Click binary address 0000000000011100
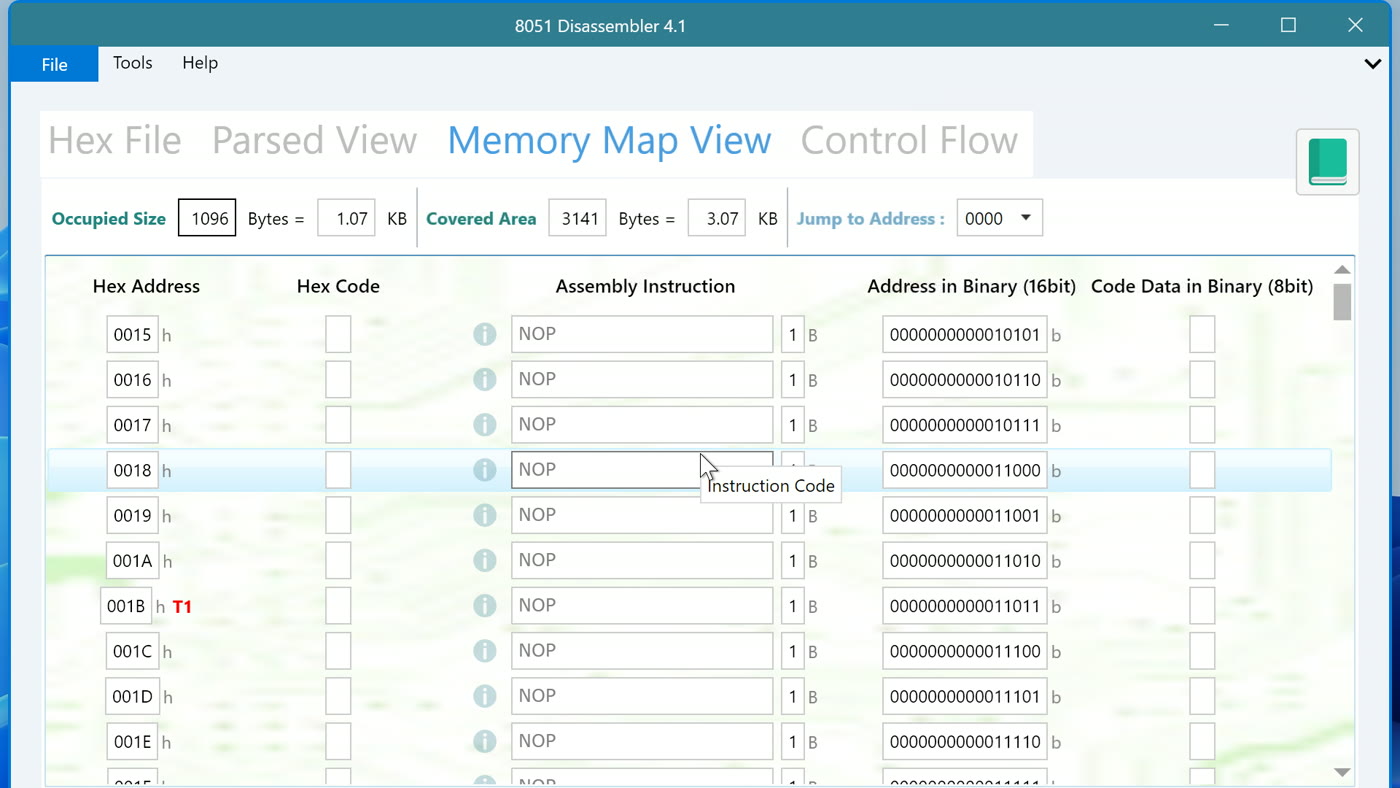The height and width of the screenshot is (788, 1400). pos(965,651)
